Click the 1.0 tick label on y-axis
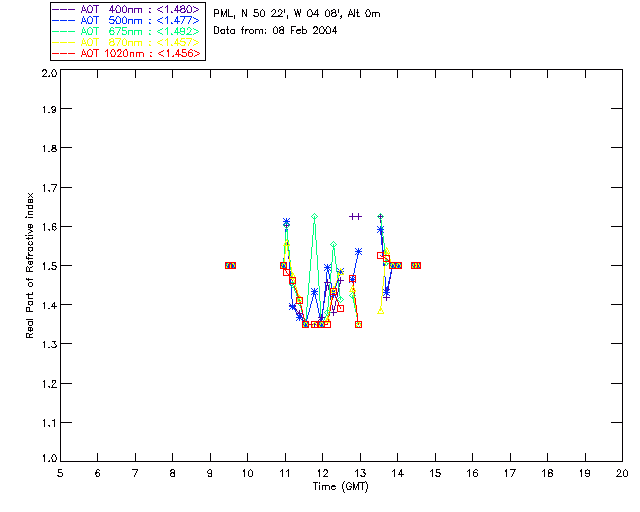 [x=49, y=459]
